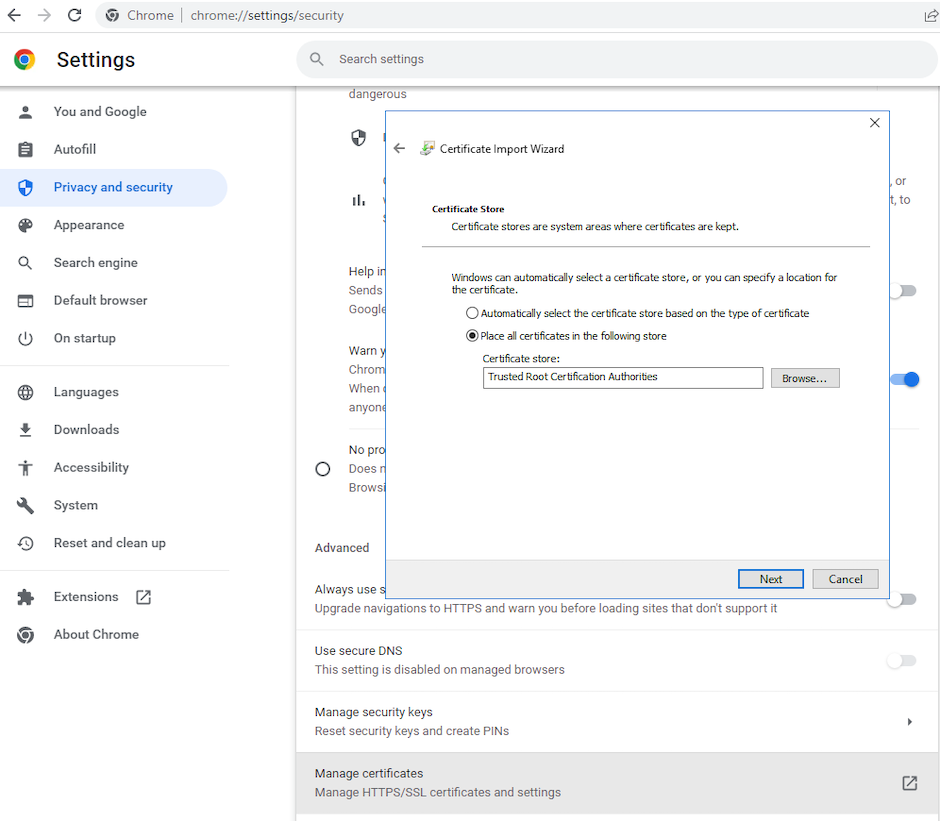Select the No protection radio button

point(323,469)
